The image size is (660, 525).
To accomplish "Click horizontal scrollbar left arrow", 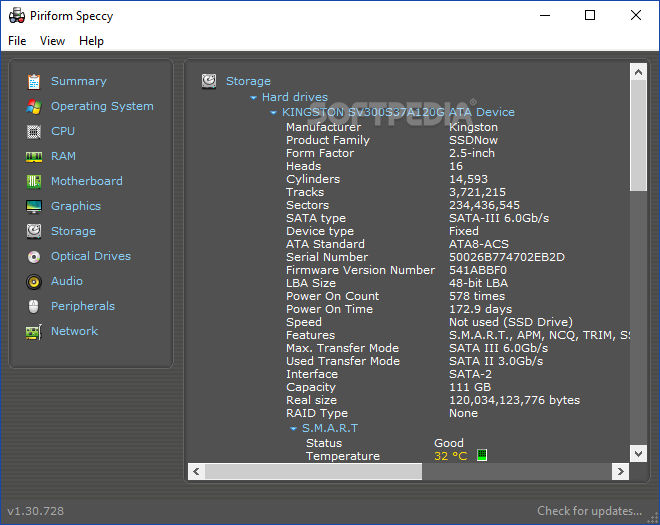I will click(x=196, y=472).
